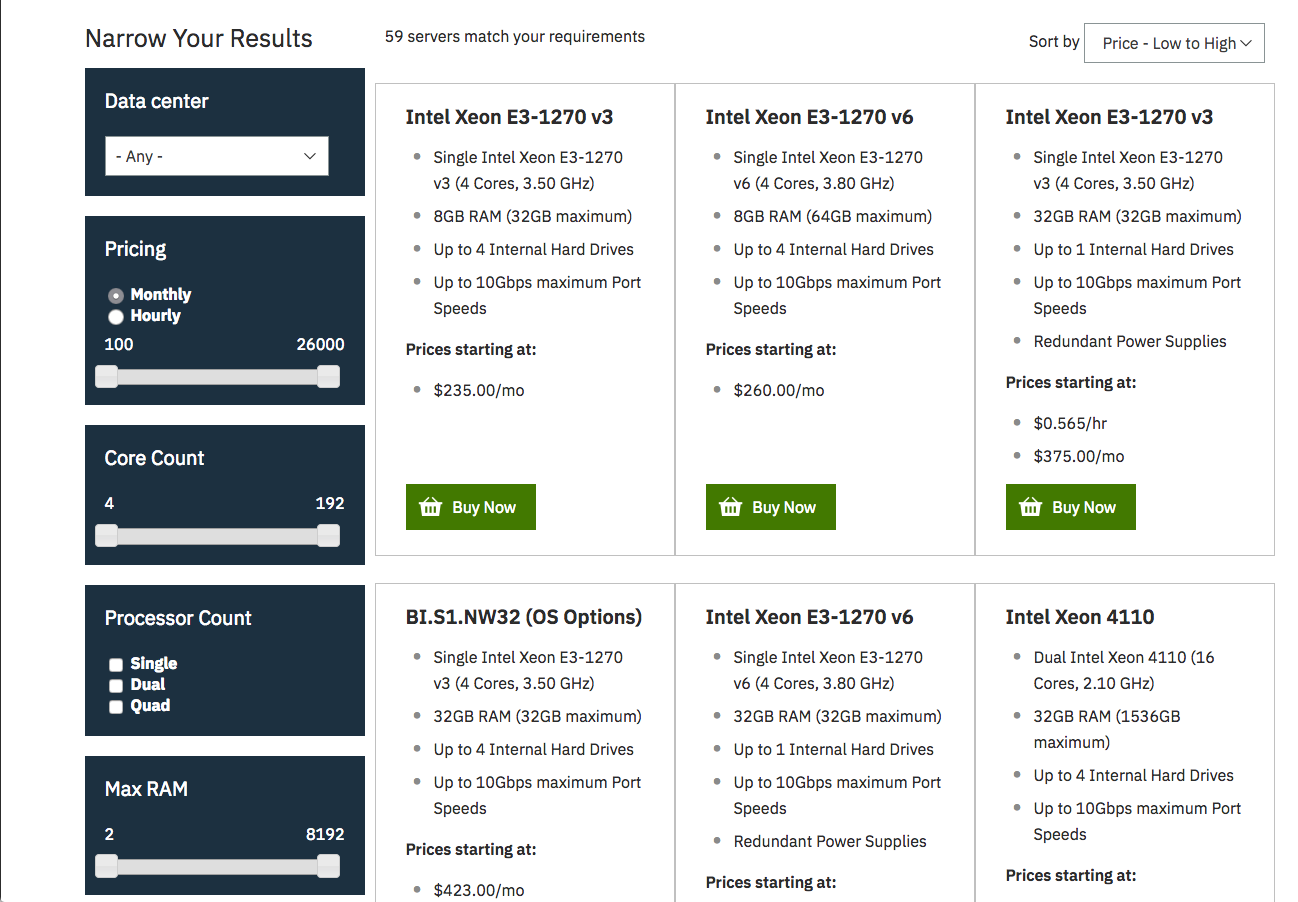Enable the Dual processor filter
Viewport: 1298px width, 902px height.
(x=116, y=685)
